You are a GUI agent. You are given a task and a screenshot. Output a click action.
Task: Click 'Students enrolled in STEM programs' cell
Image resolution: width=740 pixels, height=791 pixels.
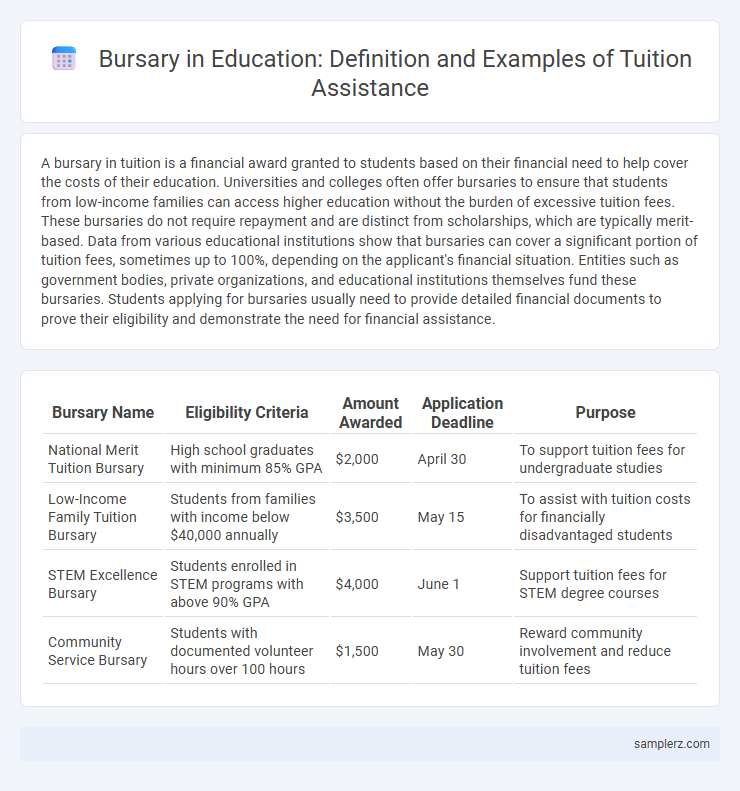click(247, 584)
